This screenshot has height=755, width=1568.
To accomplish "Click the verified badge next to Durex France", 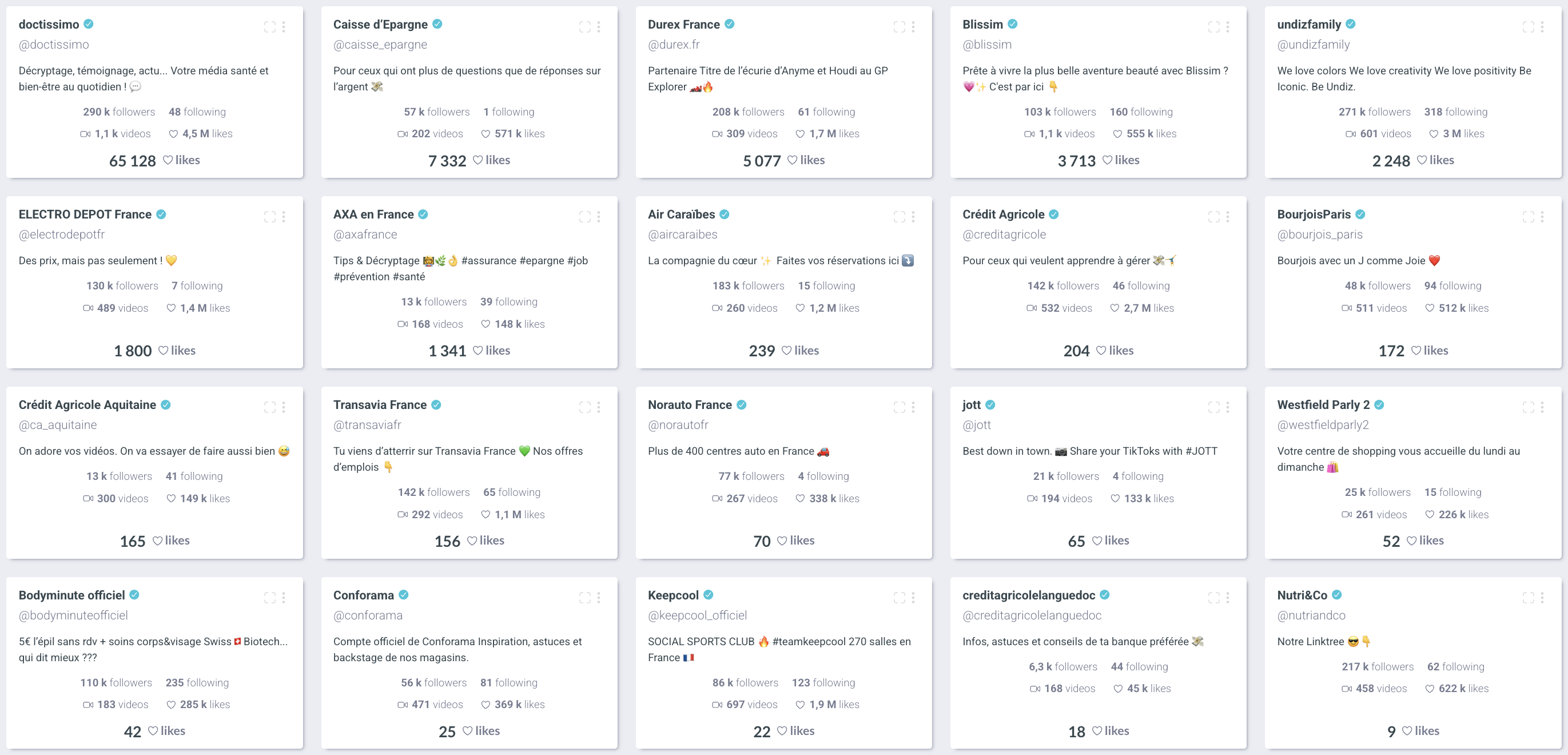I will 729,24.
